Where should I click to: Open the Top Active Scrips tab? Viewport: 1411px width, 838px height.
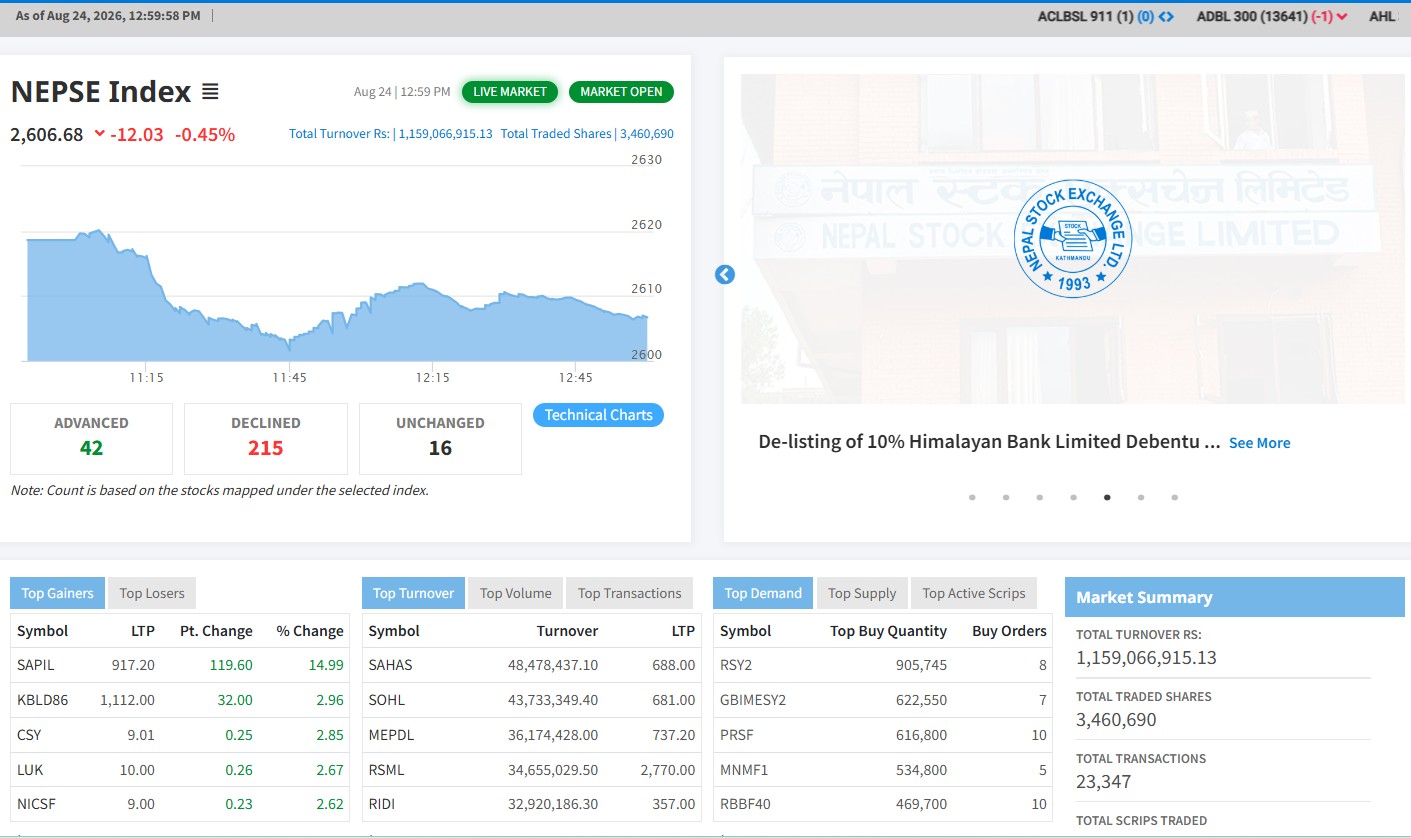pos(974,593)
